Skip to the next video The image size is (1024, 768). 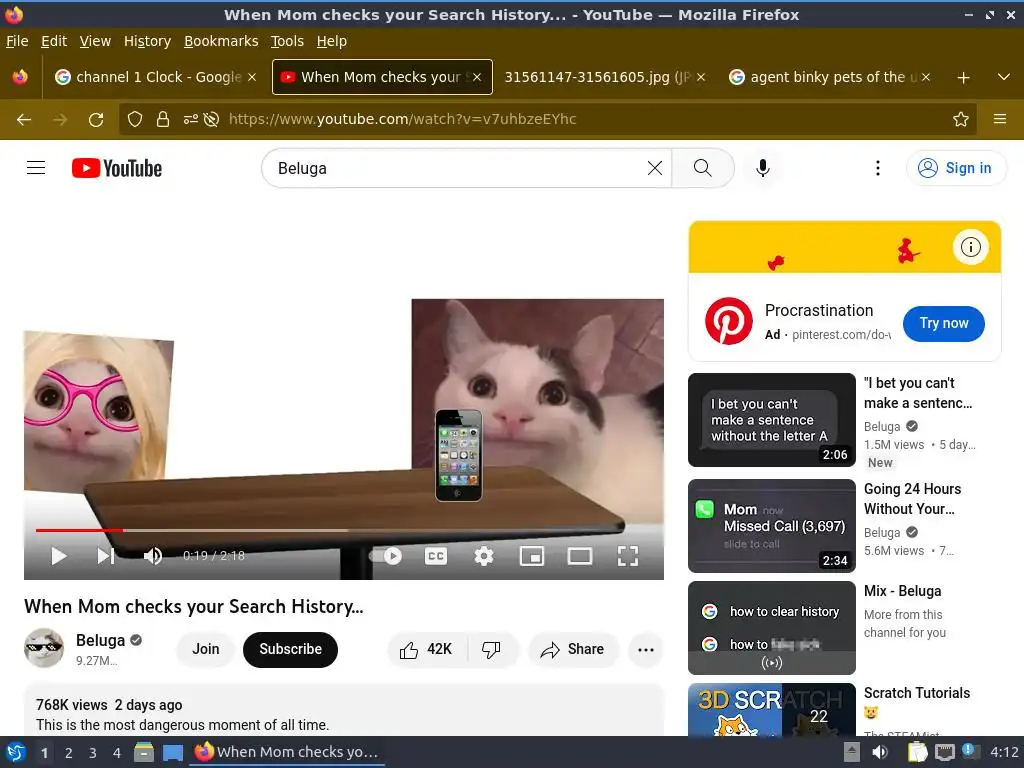click(x=106, y=556)
